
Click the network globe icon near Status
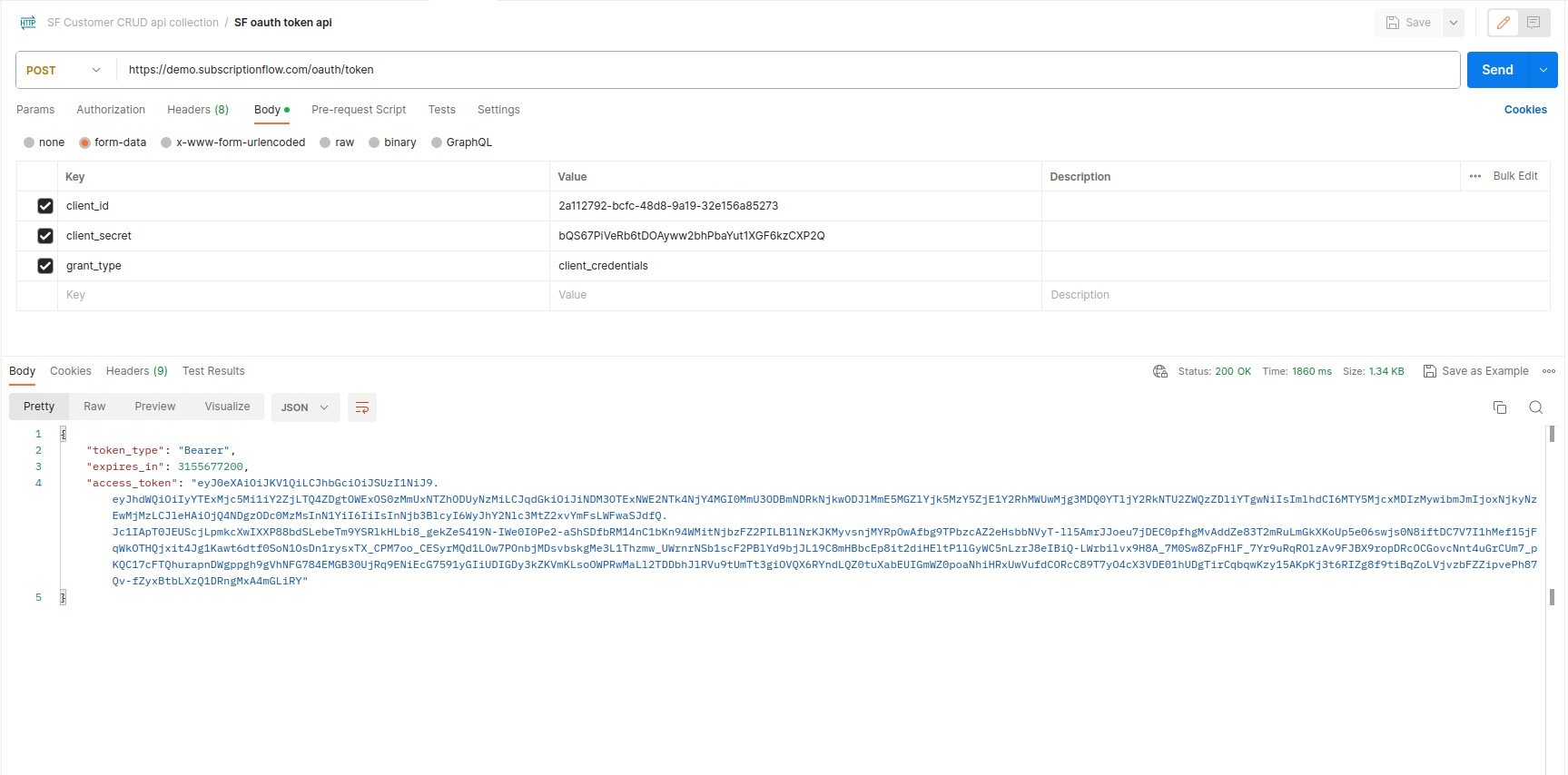click(1160, 371)
